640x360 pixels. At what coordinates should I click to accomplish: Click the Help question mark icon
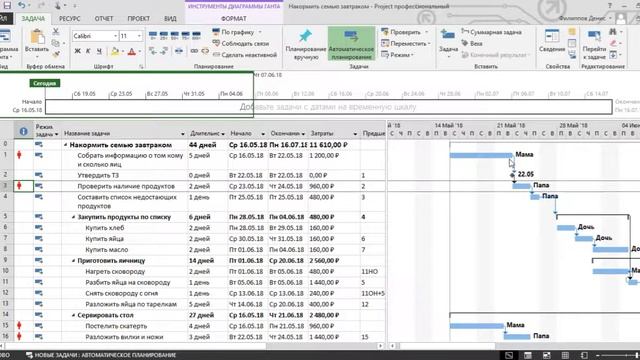pos(610,6)
